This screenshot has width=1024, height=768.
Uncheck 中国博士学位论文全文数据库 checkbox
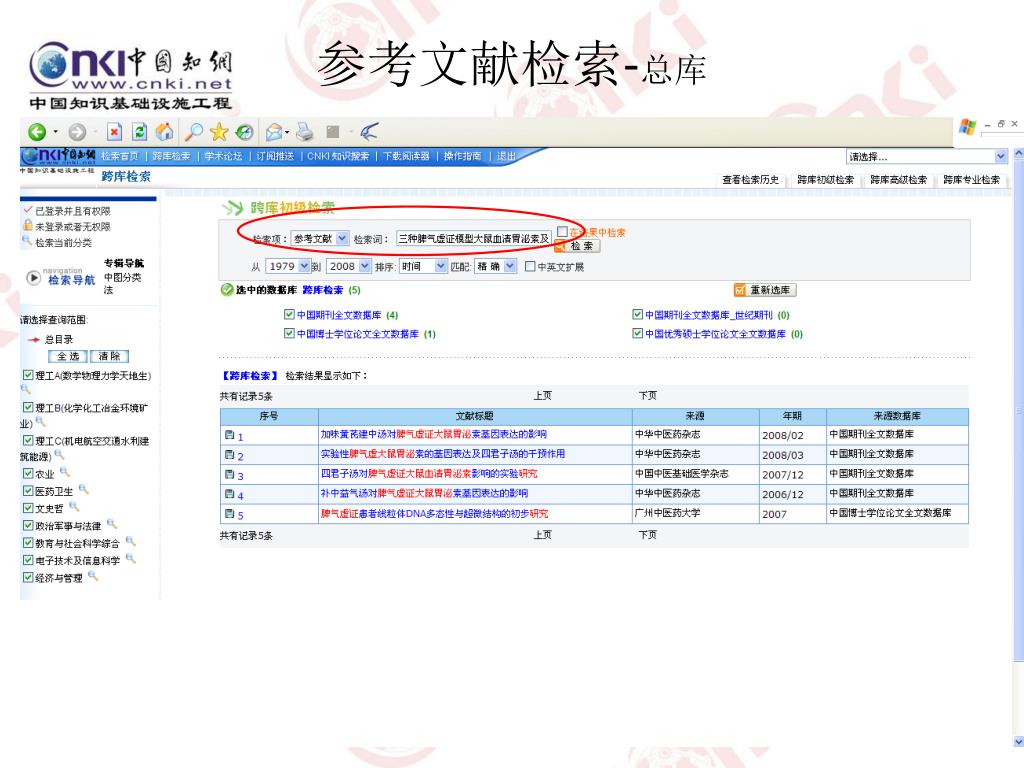(289, 333)
